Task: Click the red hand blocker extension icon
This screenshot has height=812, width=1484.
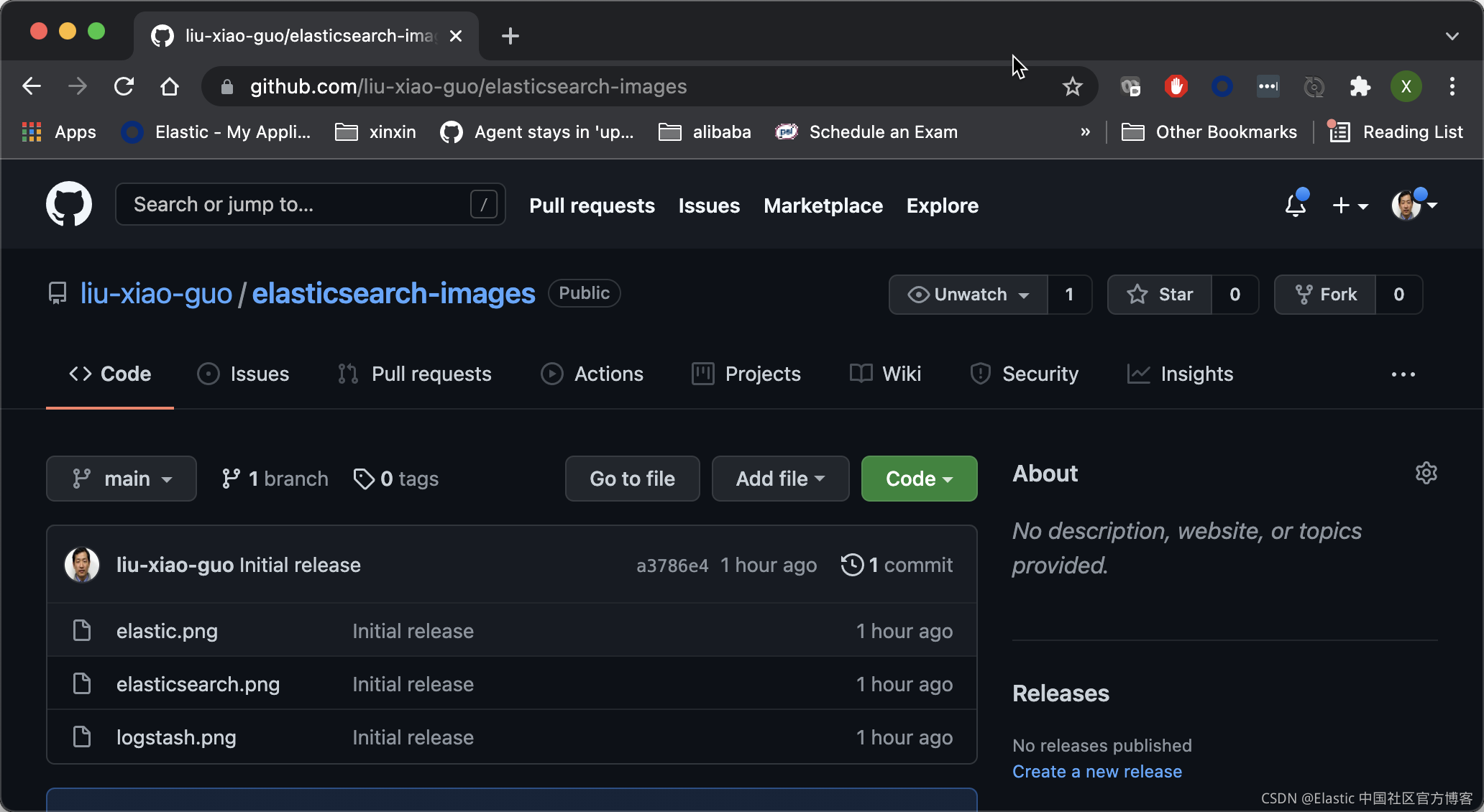Action: click(x=1176, y=86)
